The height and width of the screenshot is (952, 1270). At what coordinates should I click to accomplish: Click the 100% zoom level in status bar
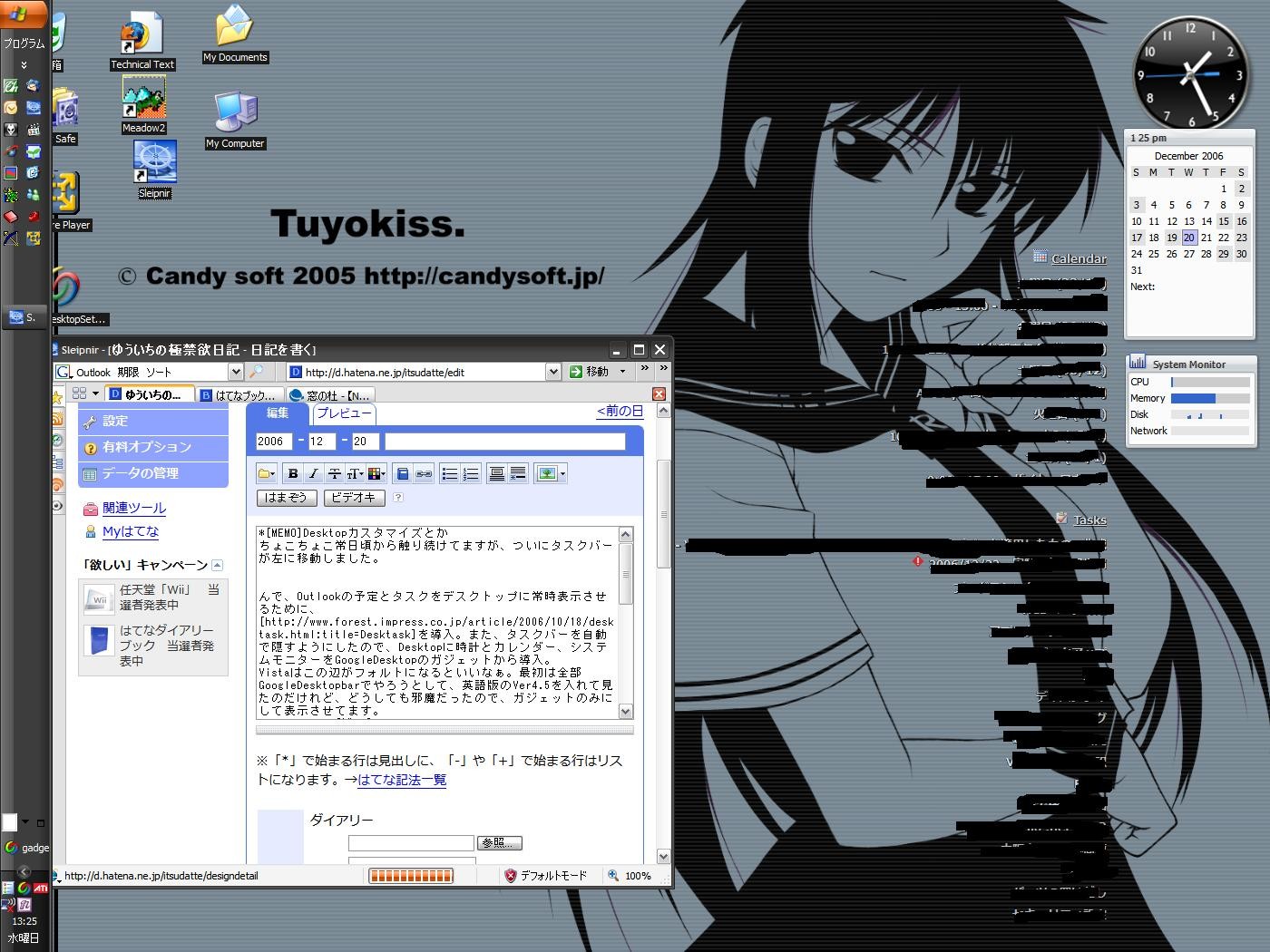click(630, 876)
